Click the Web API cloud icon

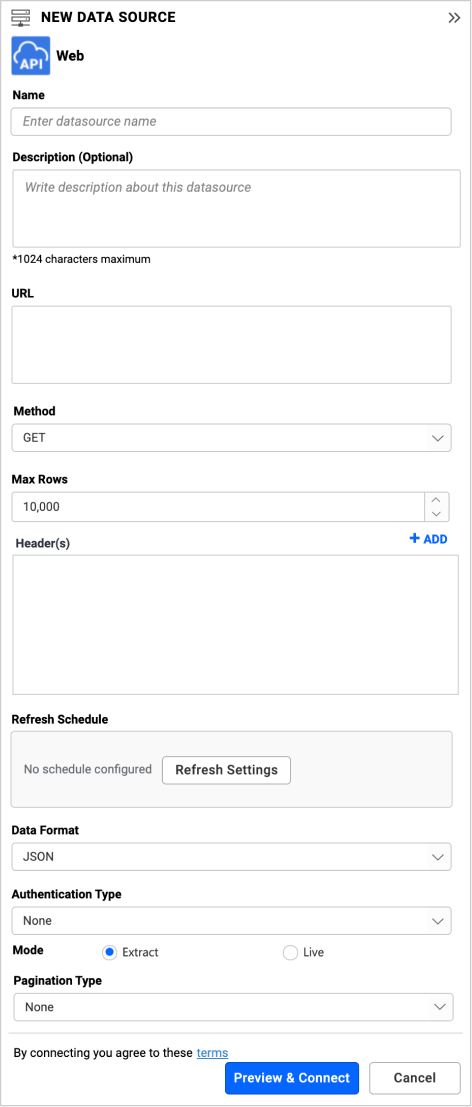click(x=30, y=56)
